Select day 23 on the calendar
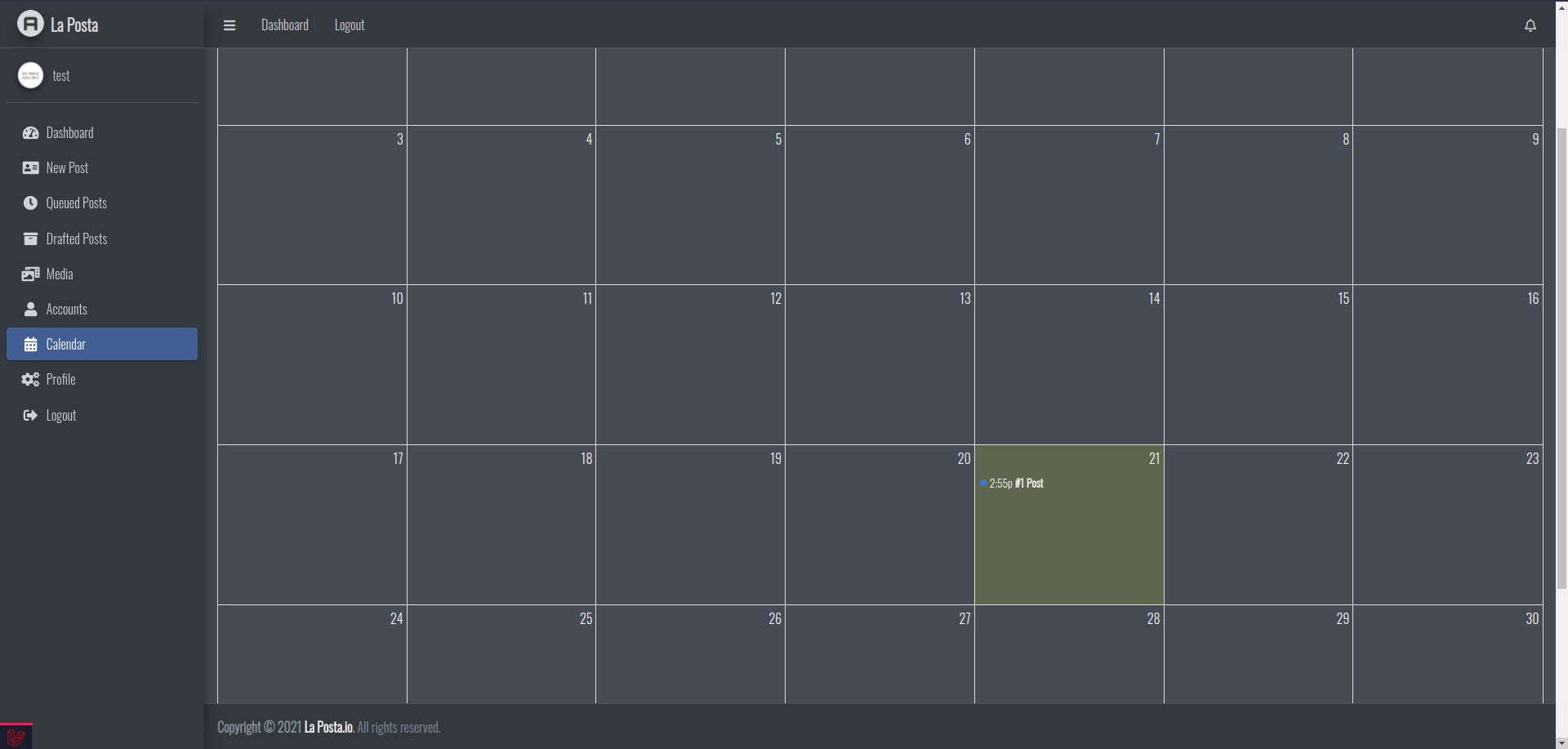 (x=1533, y=458)
